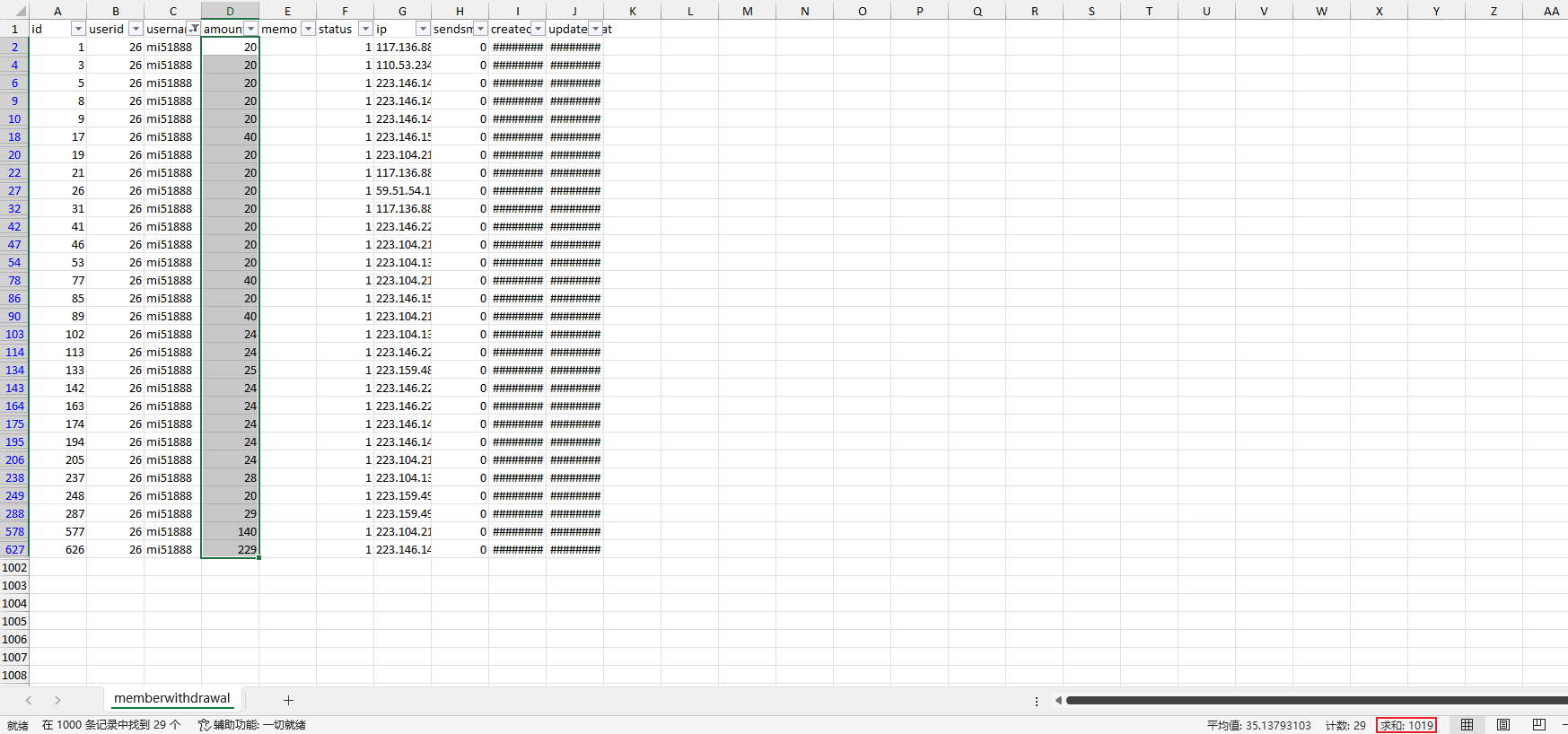
Task: Open the amount column filter dropdown
Action: 250,29
